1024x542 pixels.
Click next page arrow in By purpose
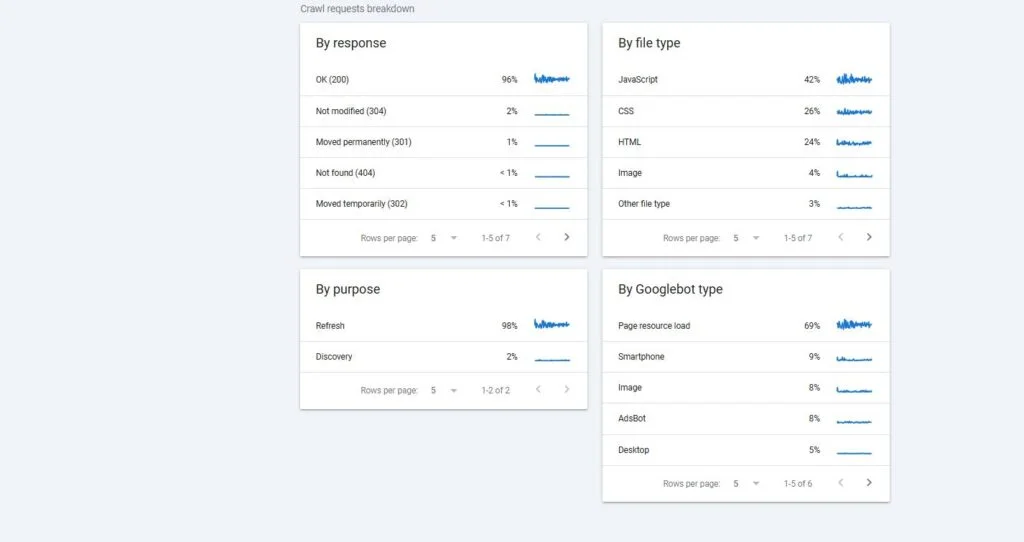(x=566, y=389)
